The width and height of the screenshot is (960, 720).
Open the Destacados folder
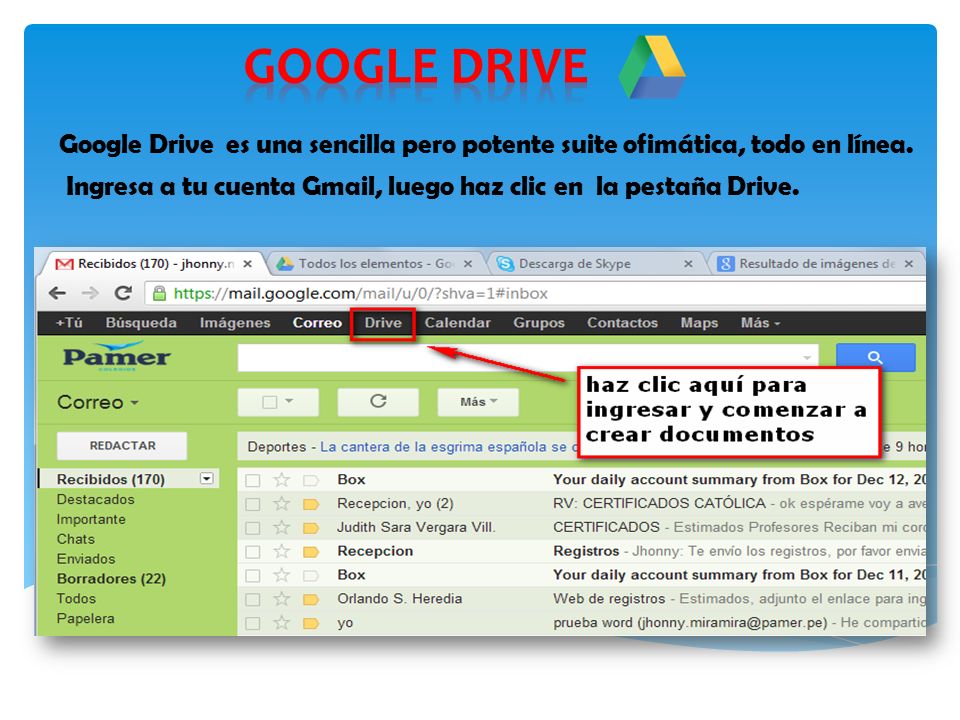(x=96, y=499)
